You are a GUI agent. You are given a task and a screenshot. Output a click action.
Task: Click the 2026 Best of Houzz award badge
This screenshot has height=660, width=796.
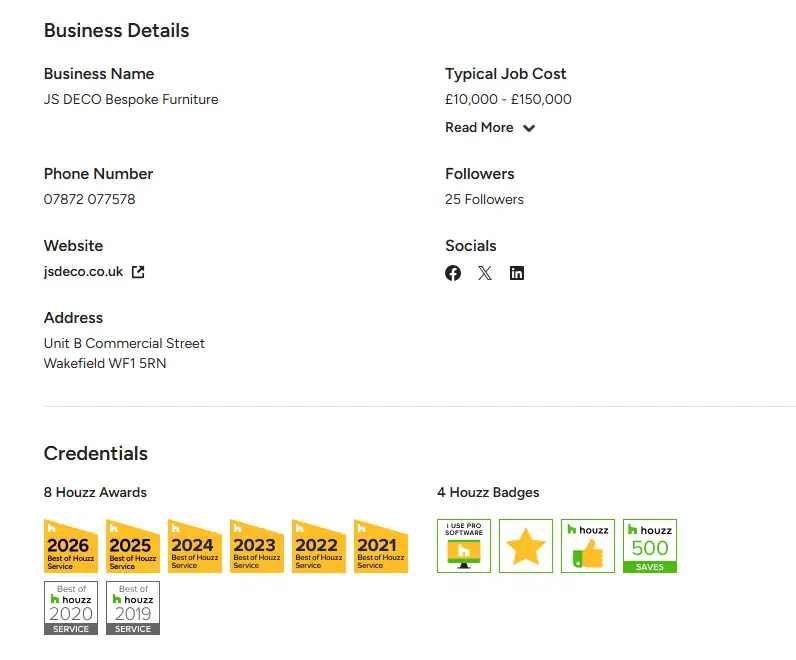[71, 547]
